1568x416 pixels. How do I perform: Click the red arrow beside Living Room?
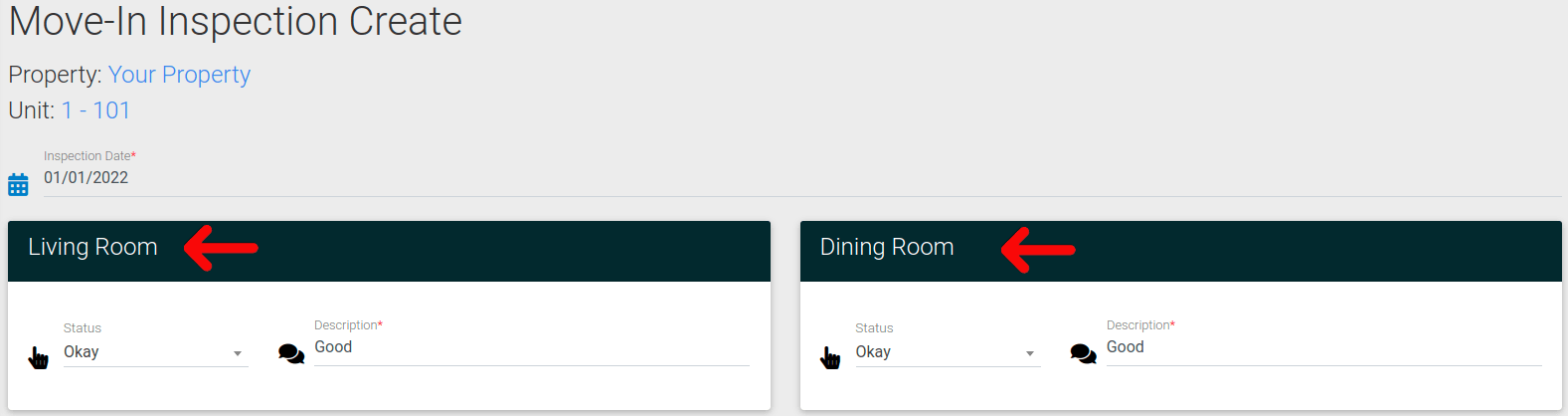[221, 248]
